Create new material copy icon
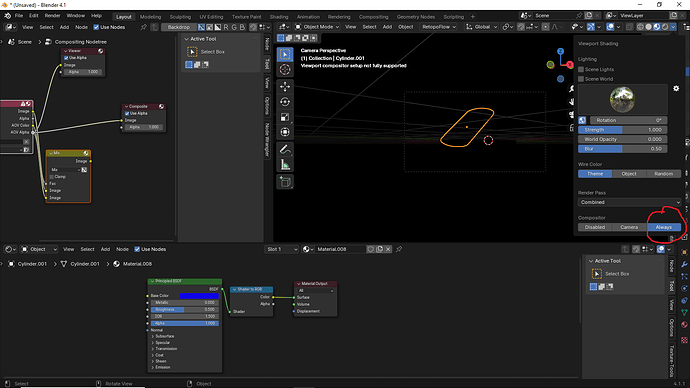The image size is (690, 388). pos(379,249)
